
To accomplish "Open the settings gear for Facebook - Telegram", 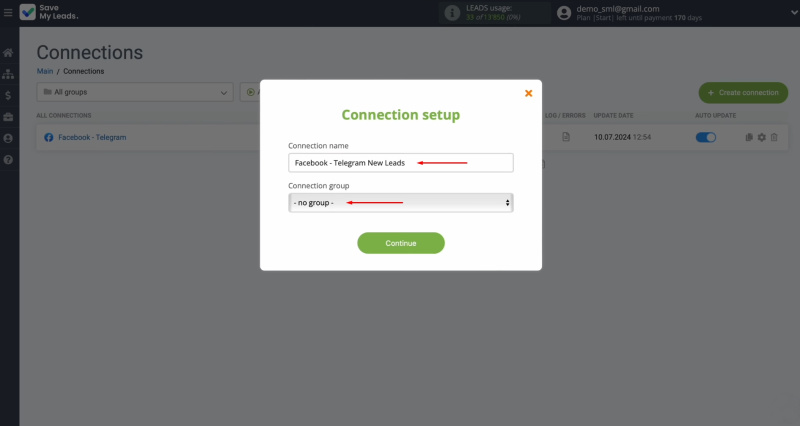I will coord(762,137).
